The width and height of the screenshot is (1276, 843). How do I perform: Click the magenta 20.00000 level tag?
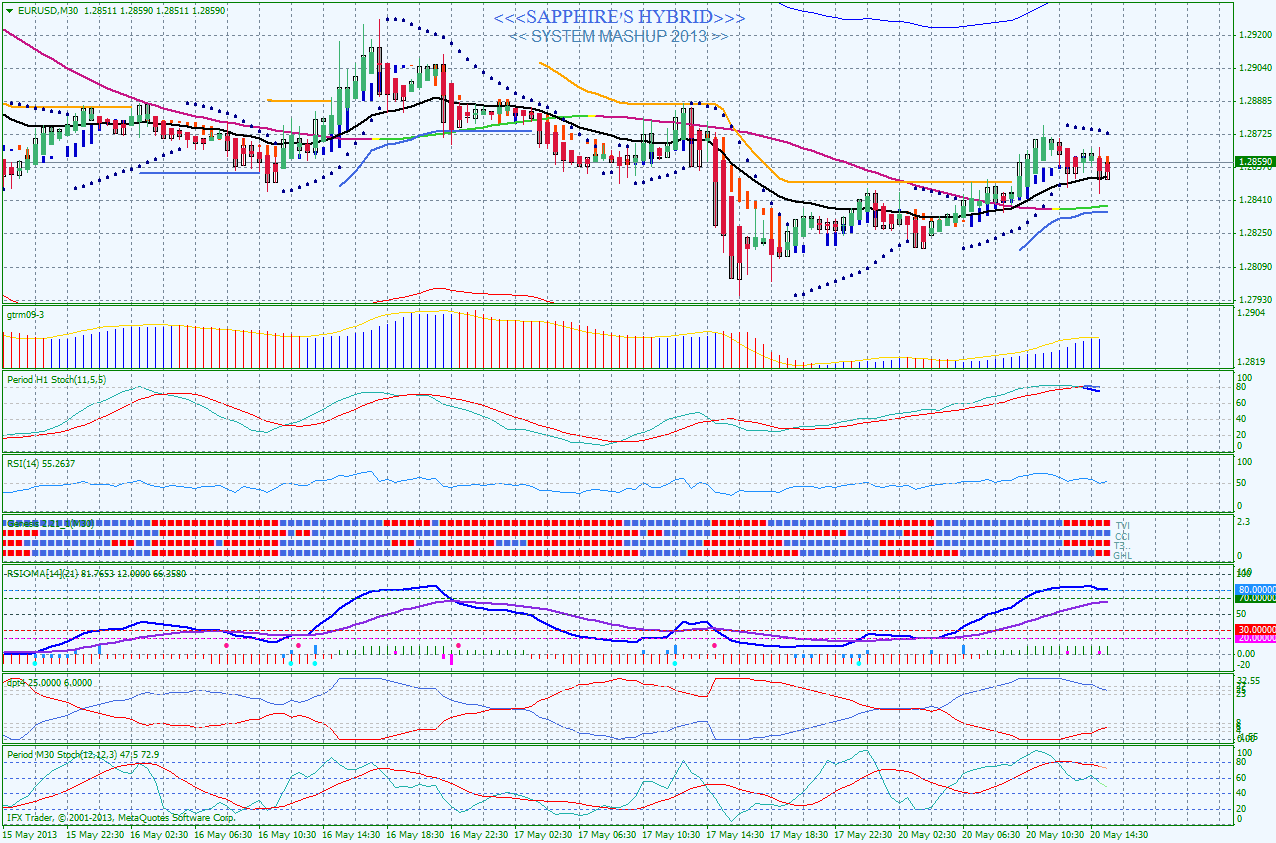1255,638
